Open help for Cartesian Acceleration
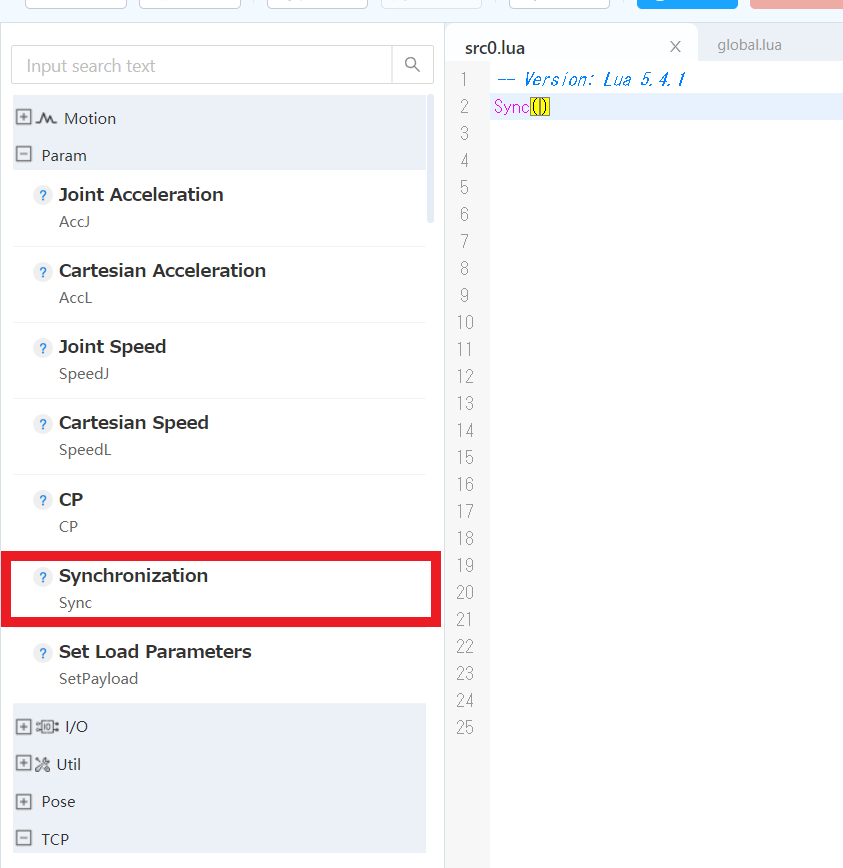This screenshot has height=868, width=843. pos(43,272)
